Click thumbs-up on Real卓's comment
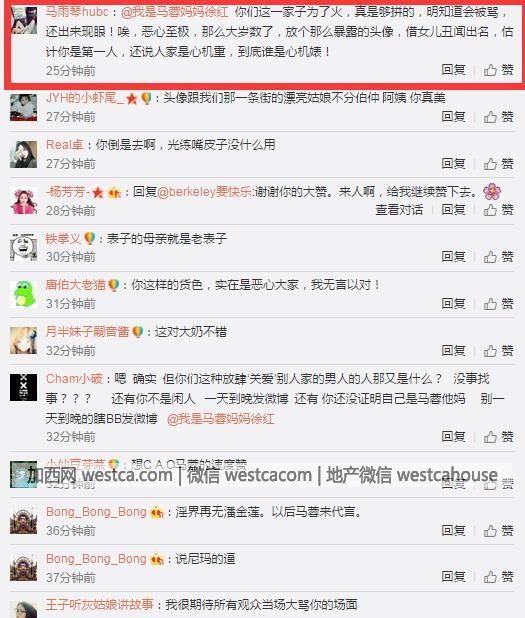 499,164
